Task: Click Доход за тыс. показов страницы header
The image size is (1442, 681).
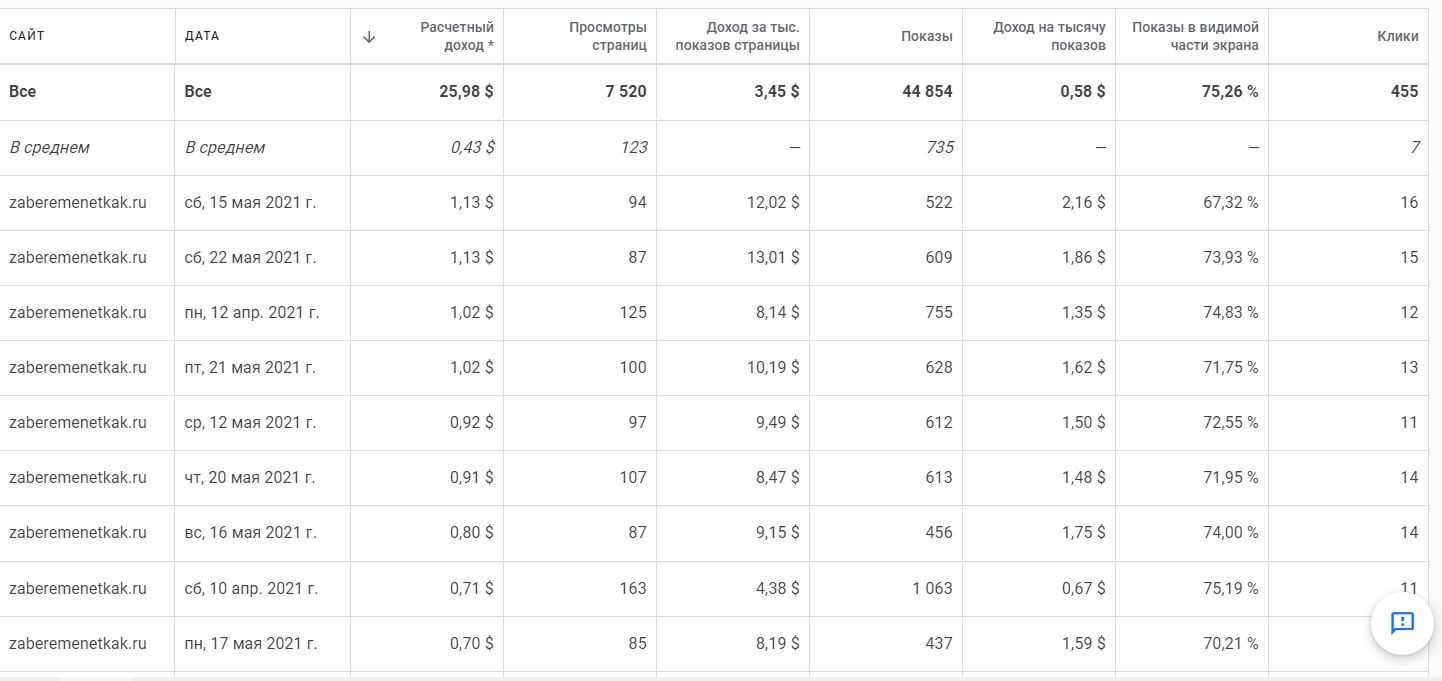Action: [737, 36]
